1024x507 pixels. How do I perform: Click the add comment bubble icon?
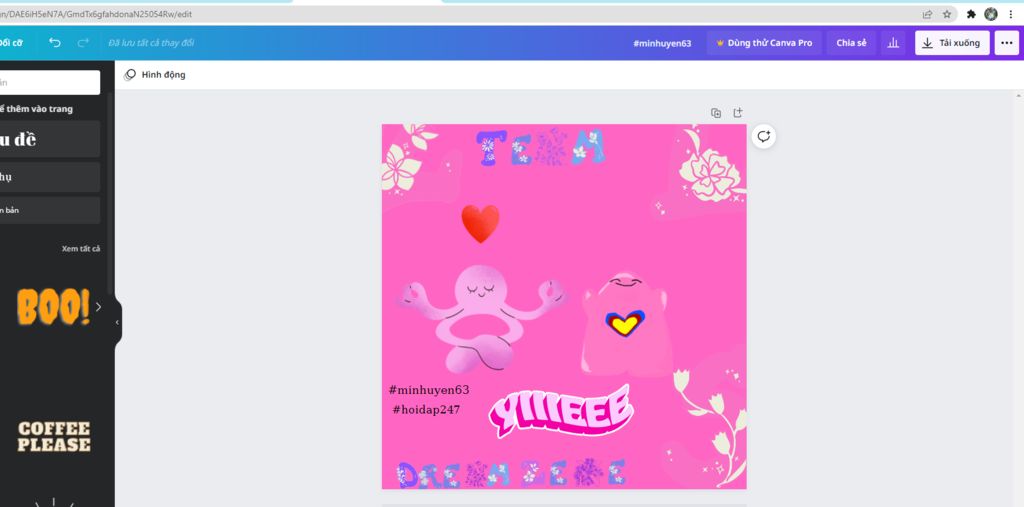[x=763, y=137]
